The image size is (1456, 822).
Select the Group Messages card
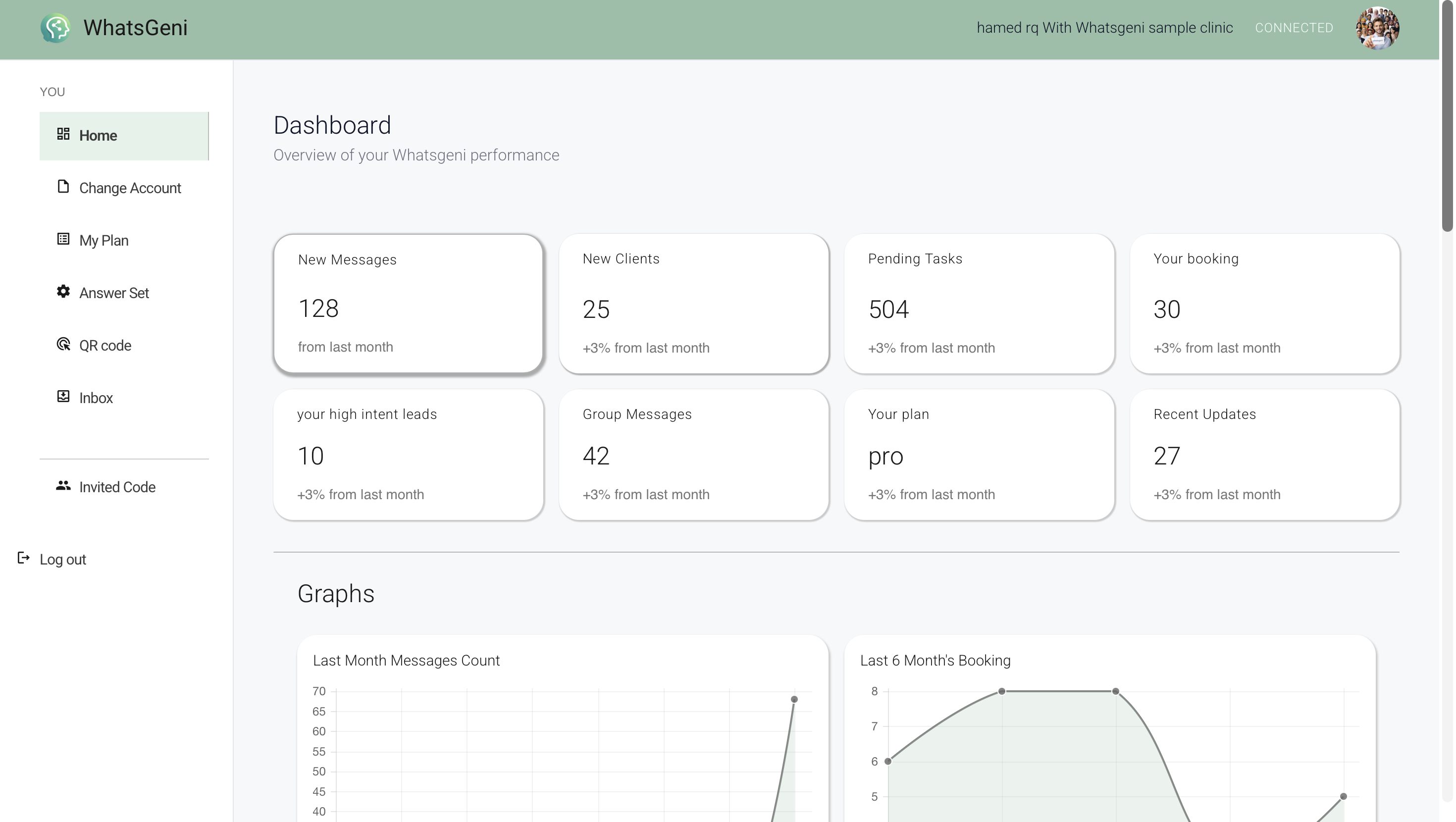pos(693,455)
